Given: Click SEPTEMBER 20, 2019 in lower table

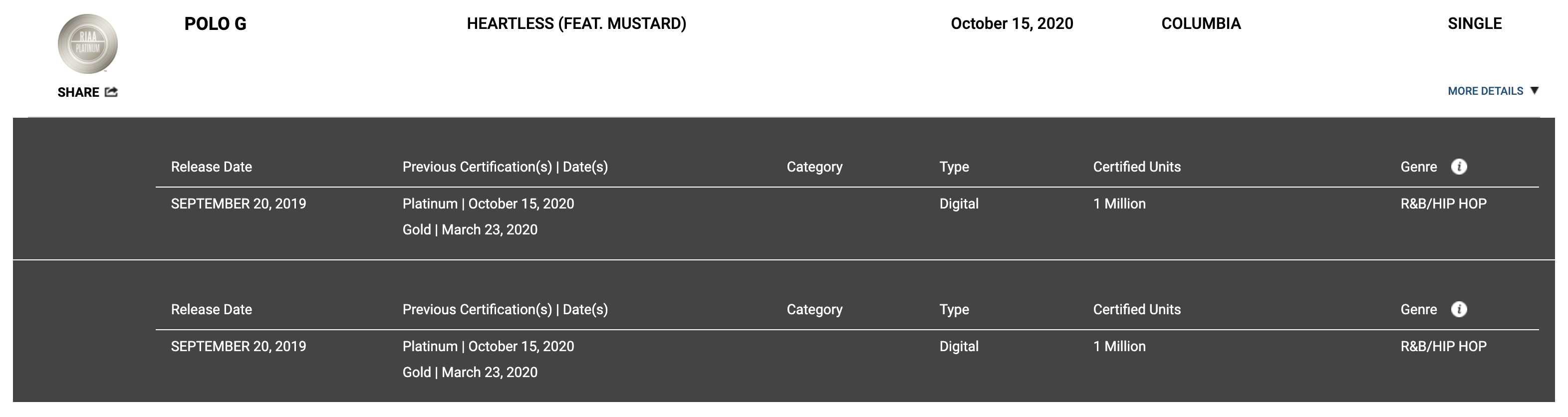Looking at the screenshot, I should point(238,346).
